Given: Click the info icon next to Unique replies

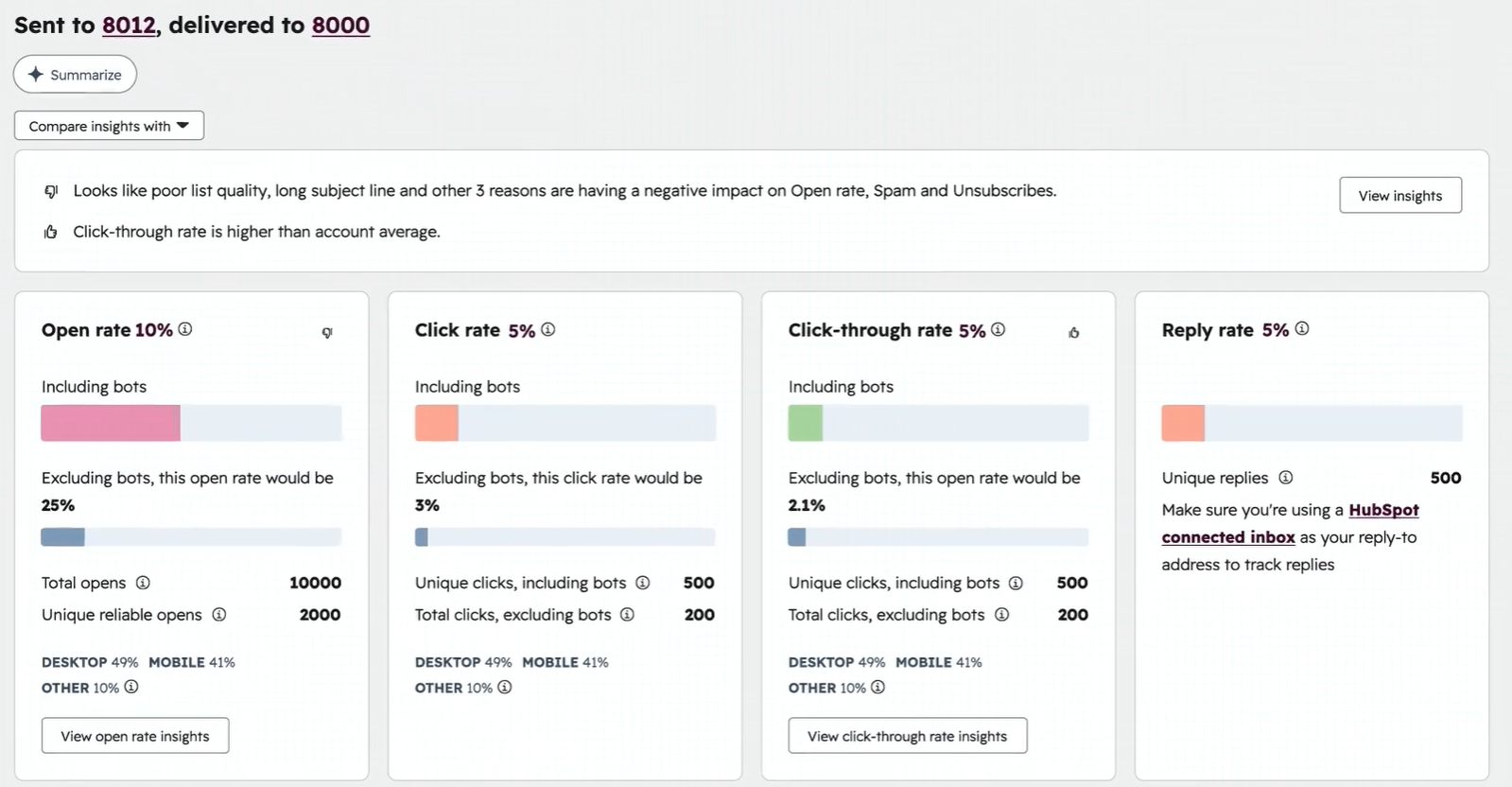Looking at the screenshot, I should click(x=1286, y=478).
